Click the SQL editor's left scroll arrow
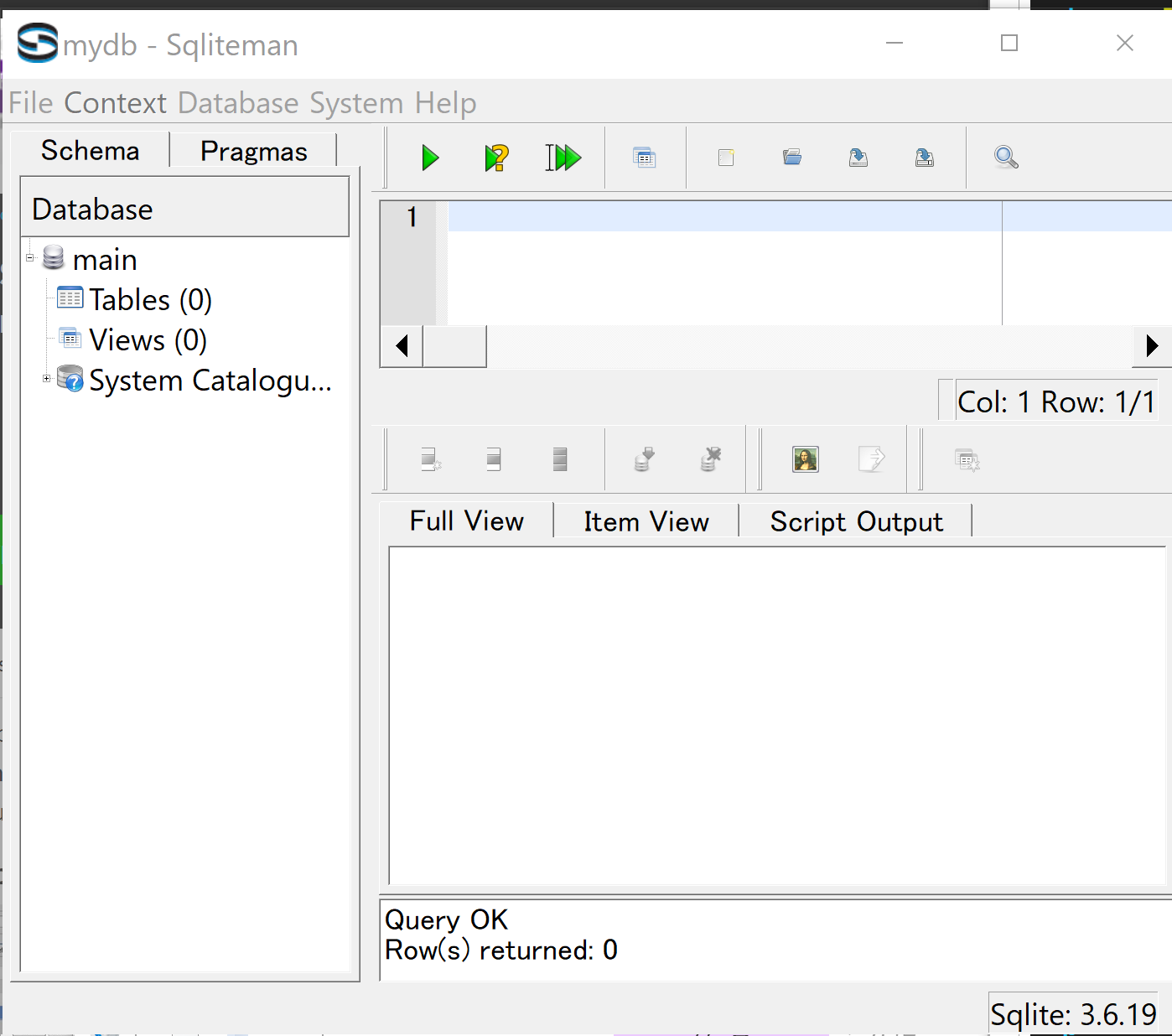 coord(402,346)
